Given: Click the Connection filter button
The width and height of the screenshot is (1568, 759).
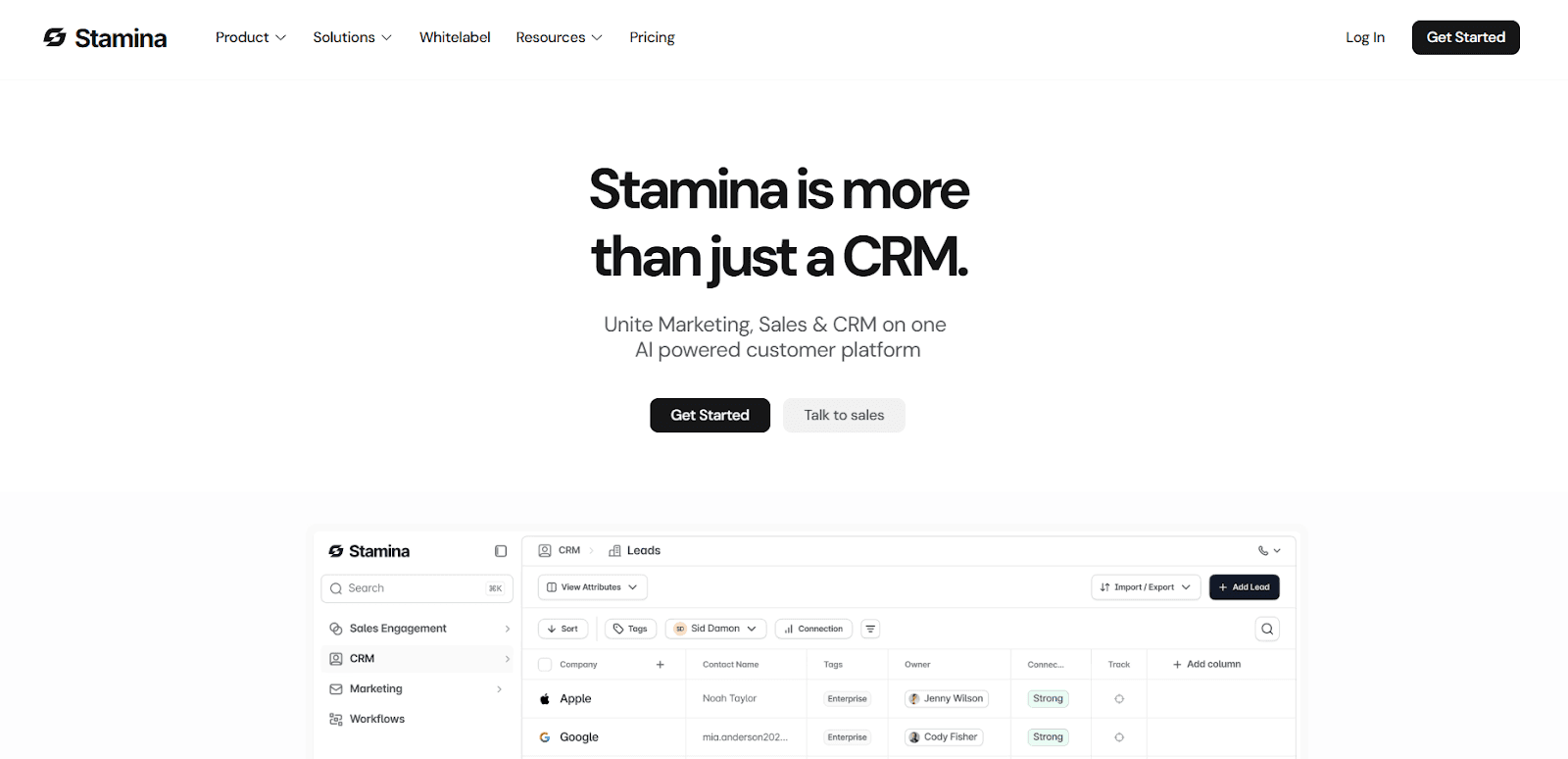Looking at the screenshot, I should tap(813, 629).
